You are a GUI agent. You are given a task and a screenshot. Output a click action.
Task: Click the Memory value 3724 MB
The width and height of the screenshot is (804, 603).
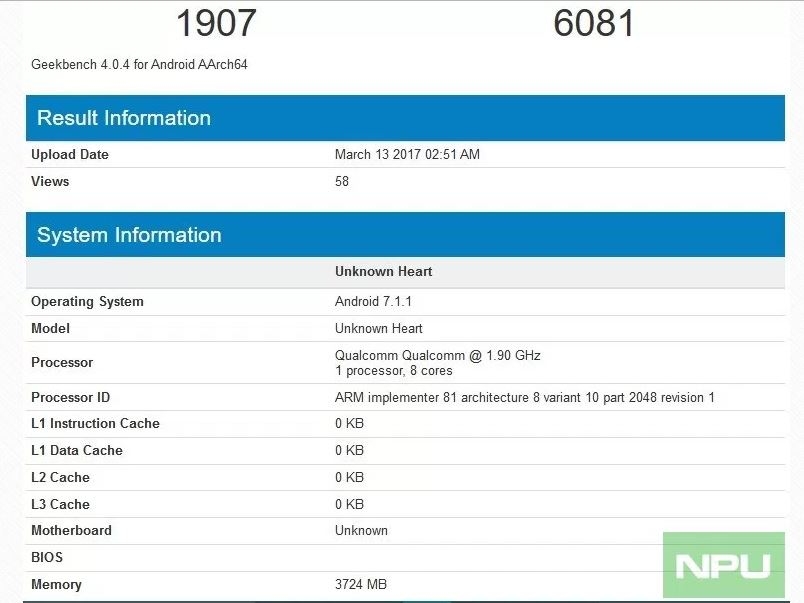[358, 584]
